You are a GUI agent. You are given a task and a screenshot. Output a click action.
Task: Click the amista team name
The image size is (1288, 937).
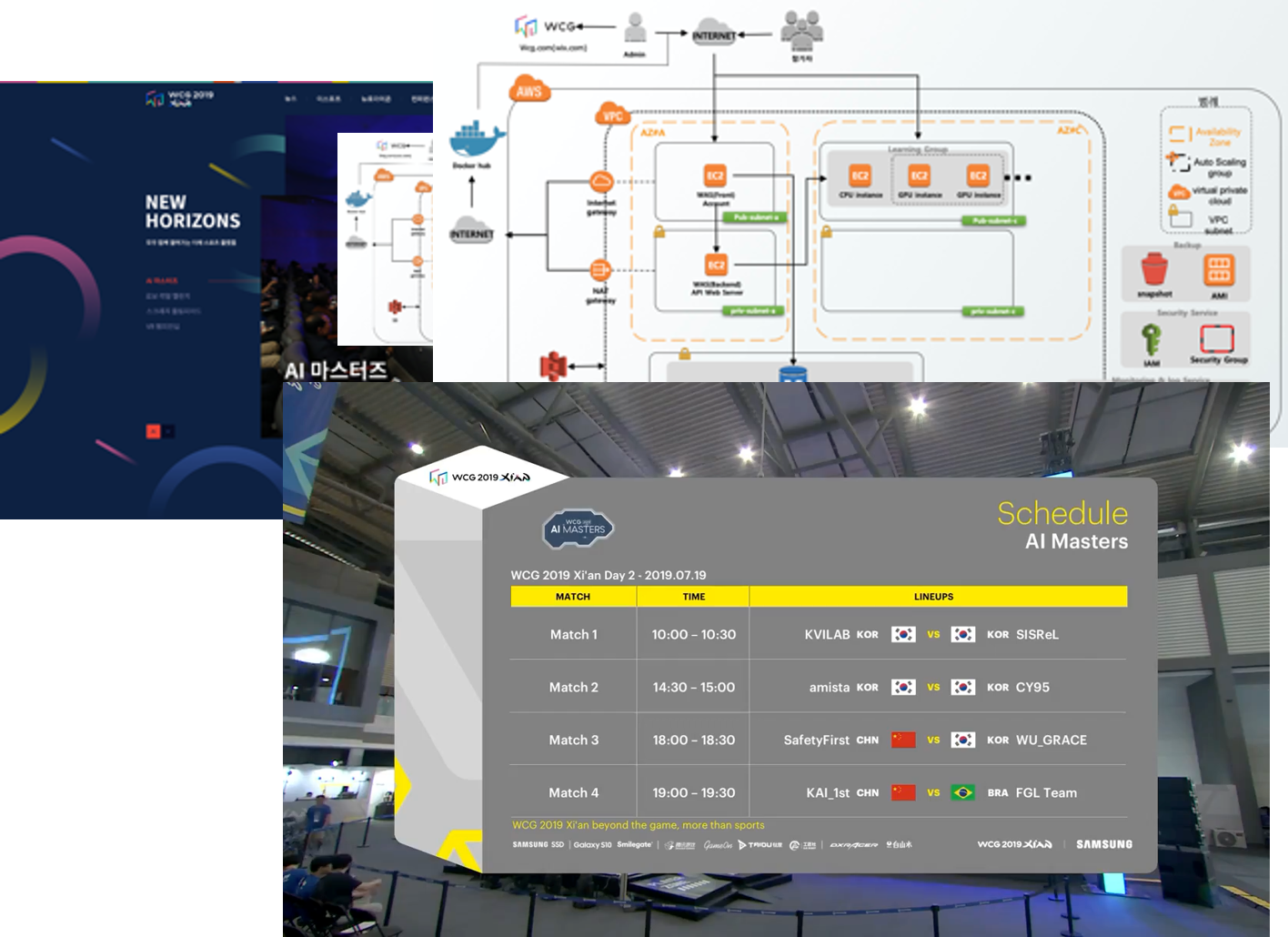point(830,688)
